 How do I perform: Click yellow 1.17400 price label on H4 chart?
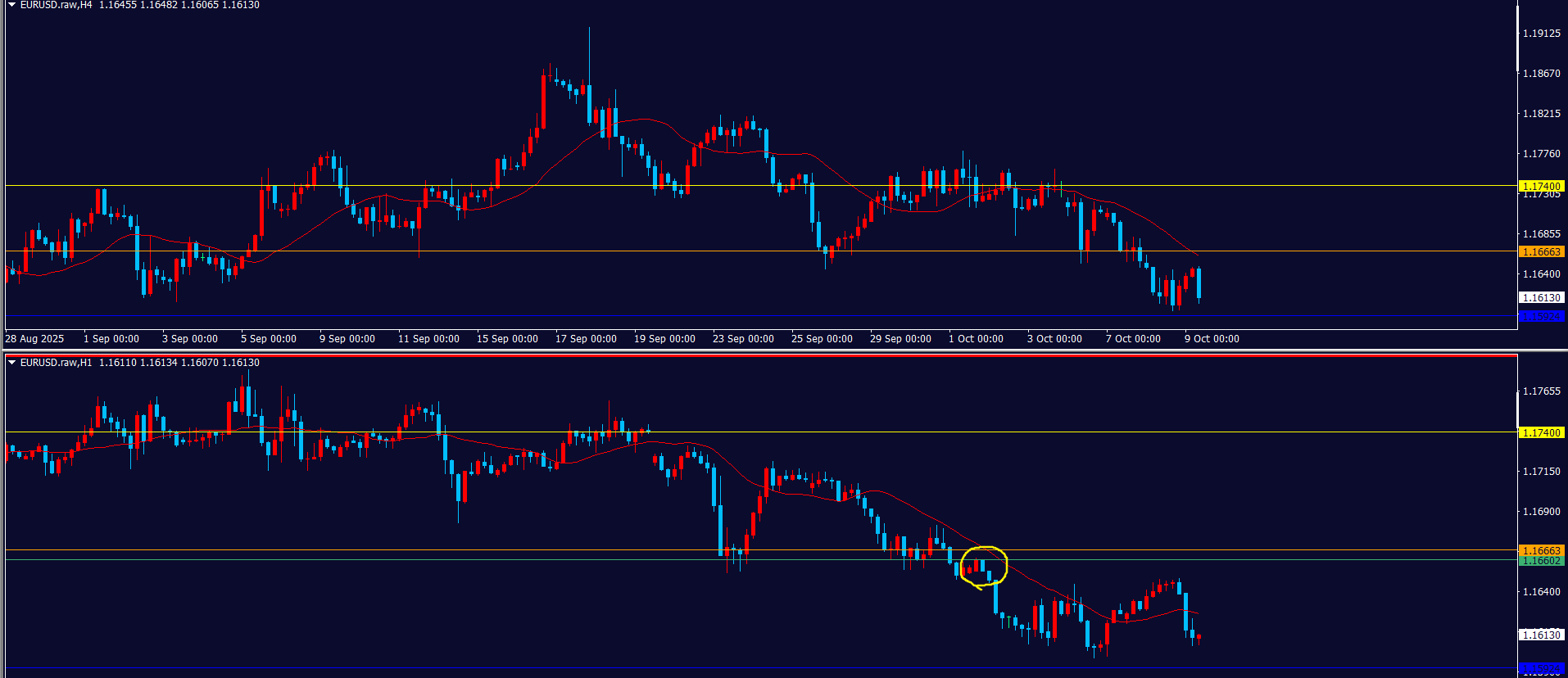tap(1541, 187)
